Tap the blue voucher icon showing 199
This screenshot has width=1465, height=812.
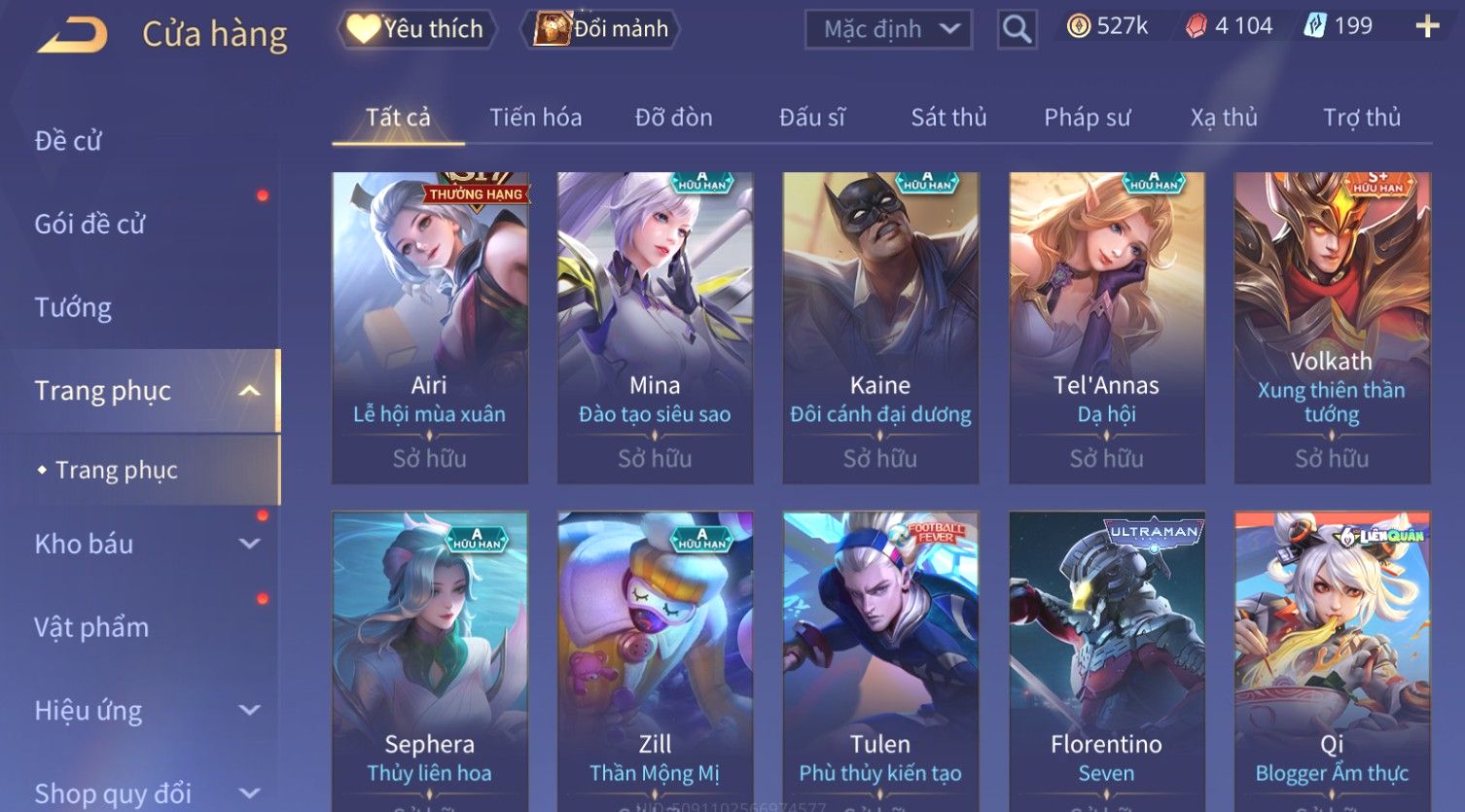(1315, 26)
